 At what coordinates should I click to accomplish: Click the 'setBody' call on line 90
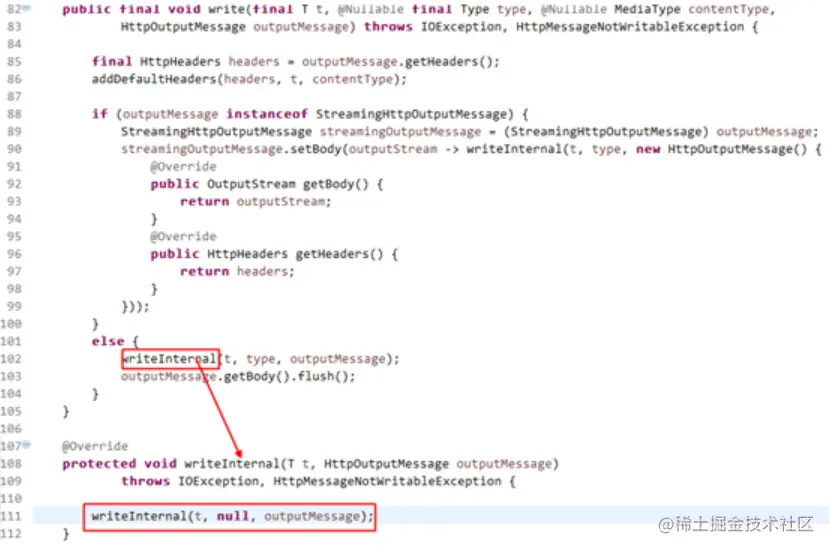click(316, 149)
